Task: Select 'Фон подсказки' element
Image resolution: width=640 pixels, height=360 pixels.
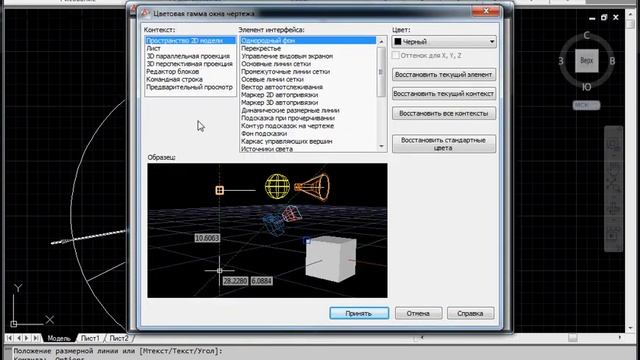Action: [x=264, y=133]
